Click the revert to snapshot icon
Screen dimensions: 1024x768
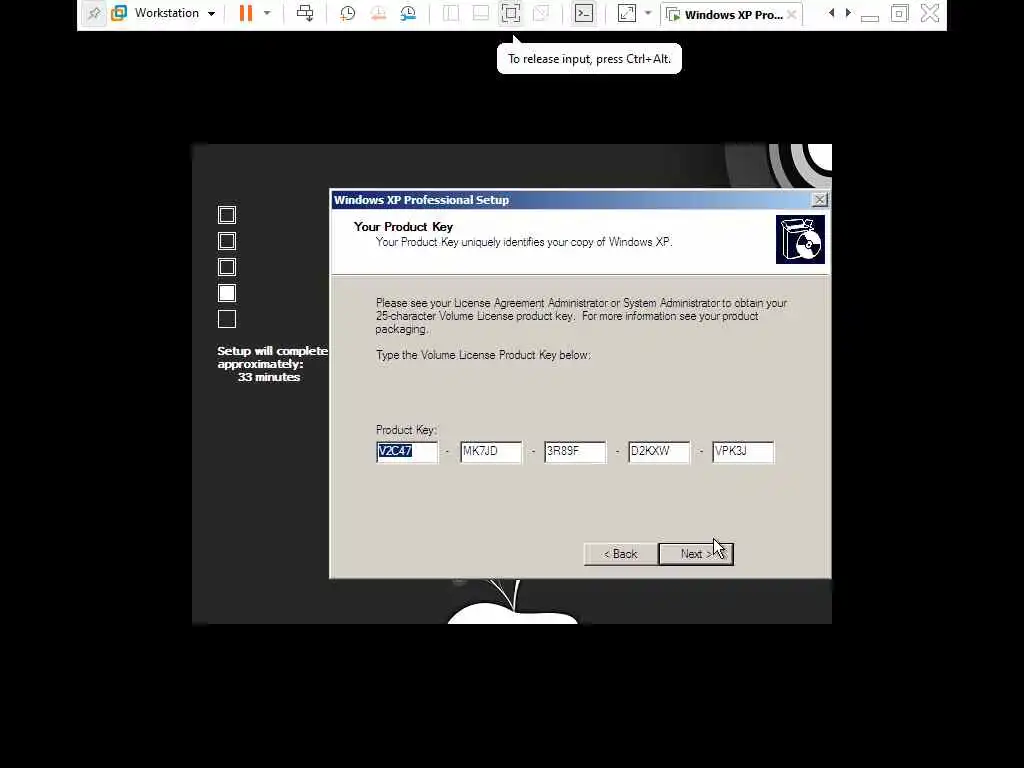[378, 13]
